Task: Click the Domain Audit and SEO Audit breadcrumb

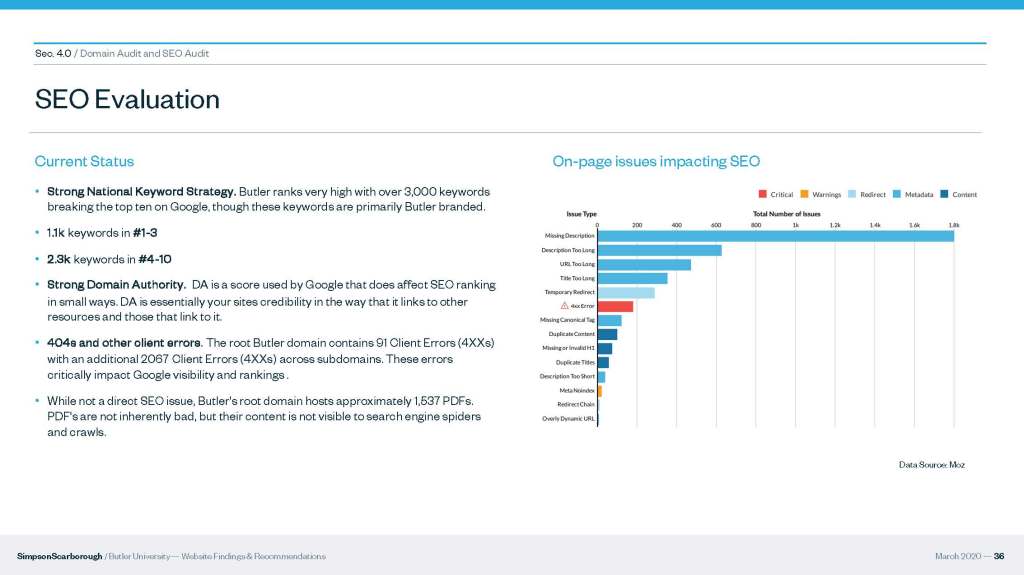Action: coord(144,53)
